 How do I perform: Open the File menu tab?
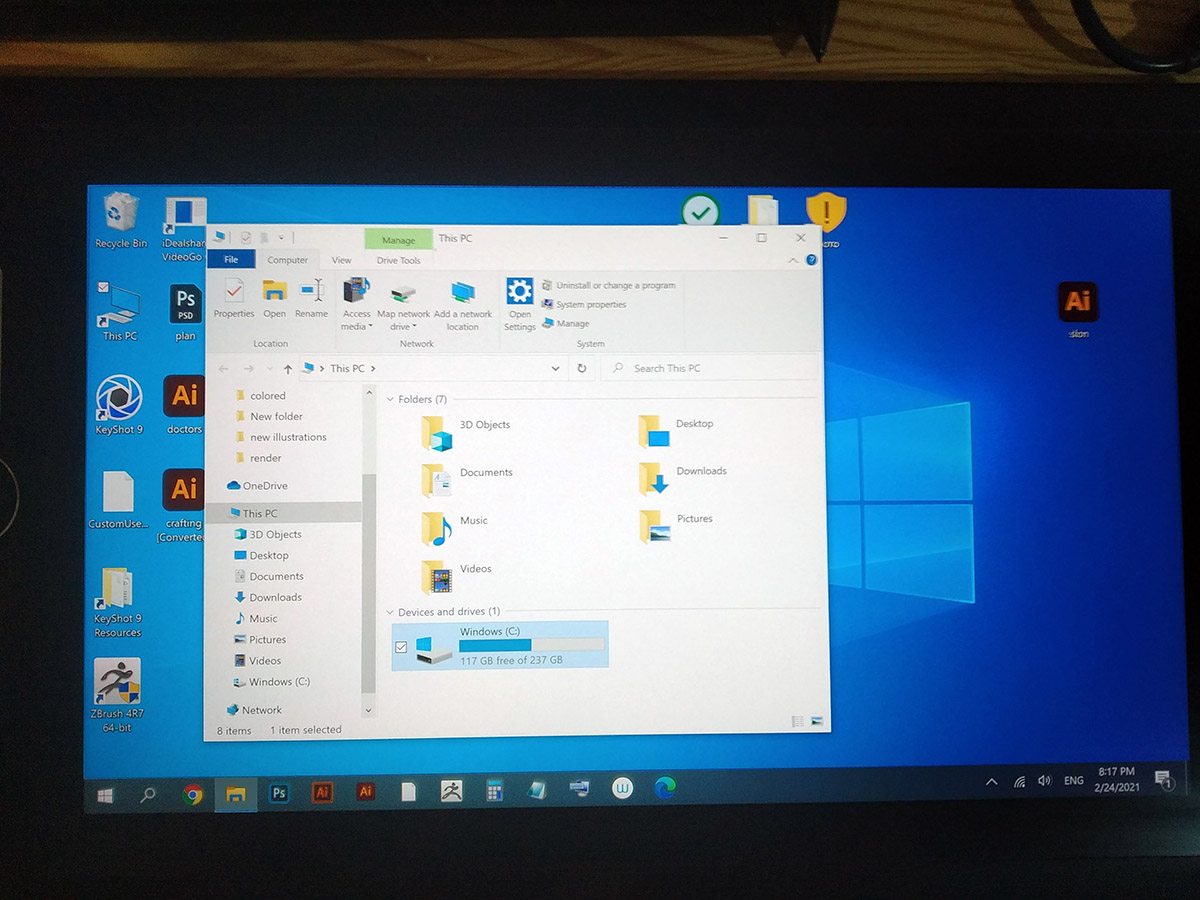pos(231,260)
